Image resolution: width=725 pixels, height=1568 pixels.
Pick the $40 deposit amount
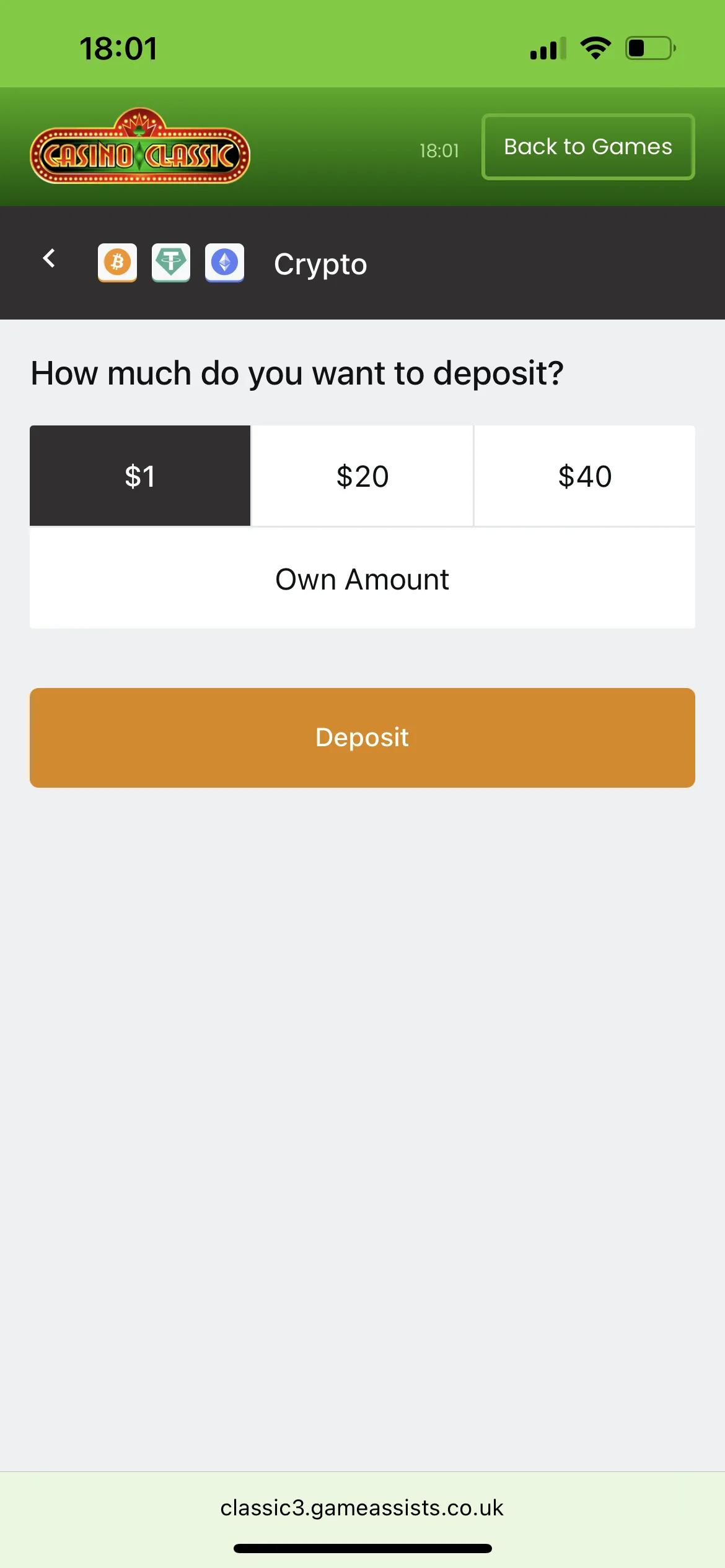(584, 476)
